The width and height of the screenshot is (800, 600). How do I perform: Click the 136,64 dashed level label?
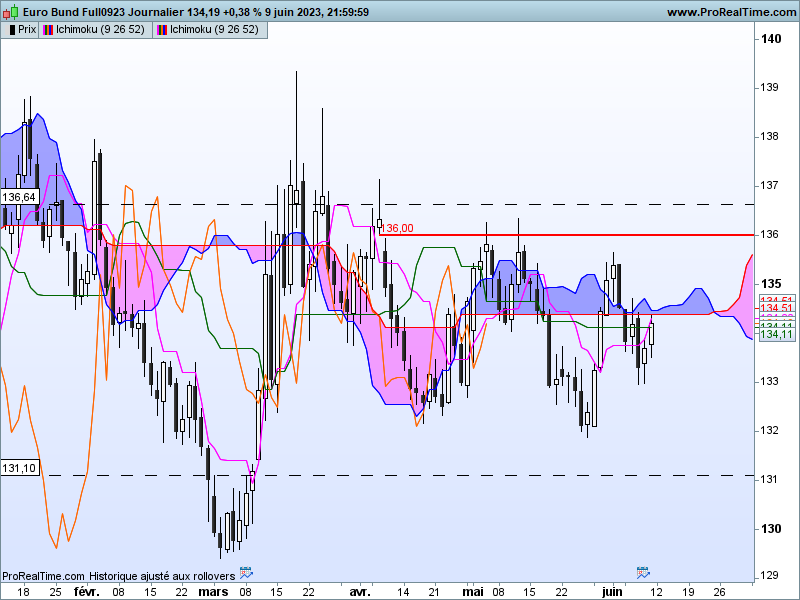(19, 197)
